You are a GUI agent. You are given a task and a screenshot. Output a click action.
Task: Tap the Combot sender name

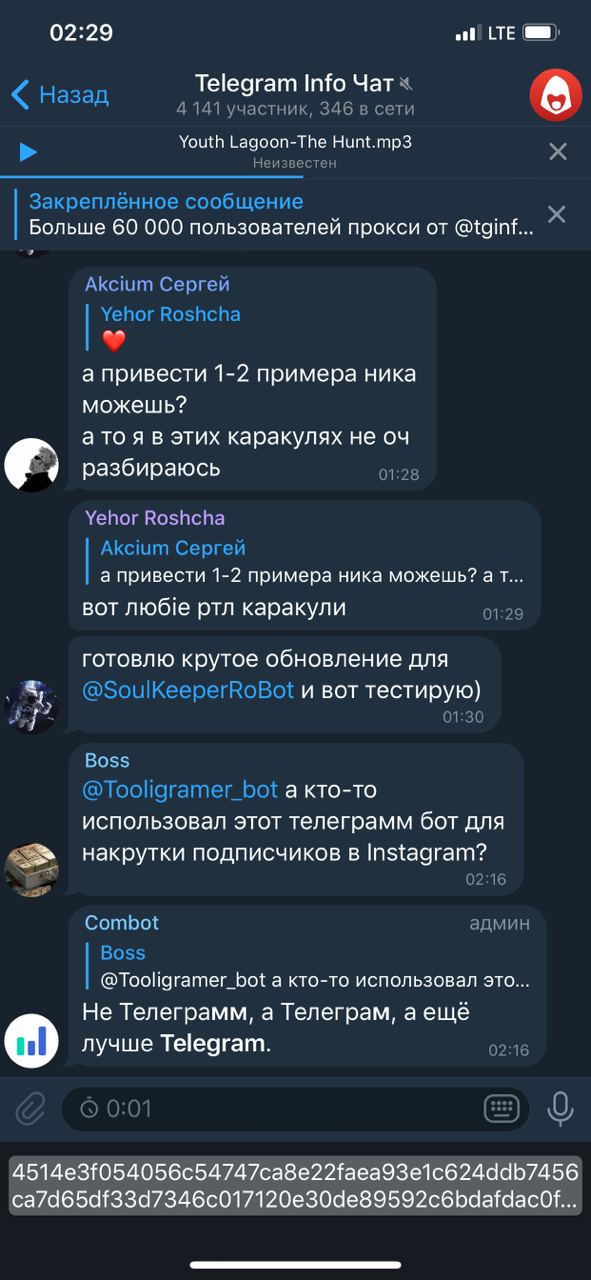click(x=122, y=922)
